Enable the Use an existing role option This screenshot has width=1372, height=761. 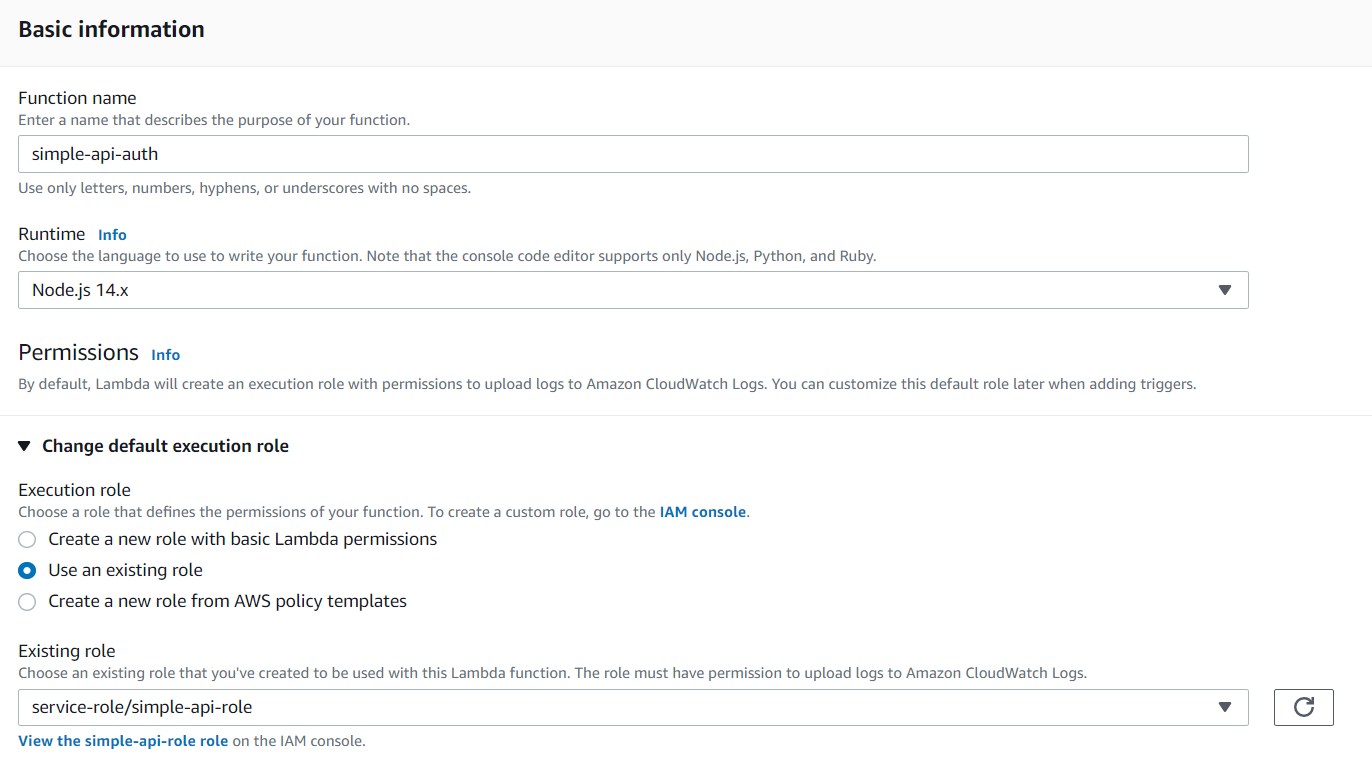[27, 570]
